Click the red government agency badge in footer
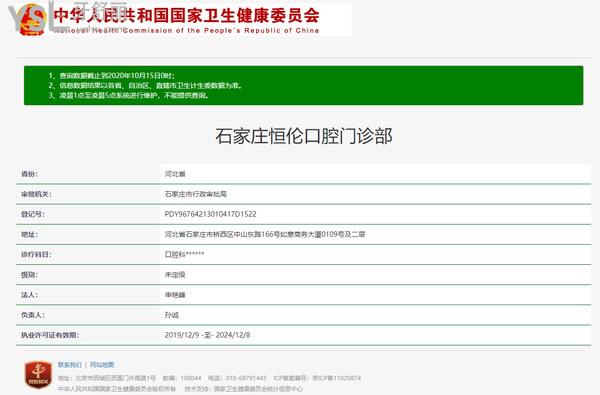The image size is (600, 395). tap(38, 374)
